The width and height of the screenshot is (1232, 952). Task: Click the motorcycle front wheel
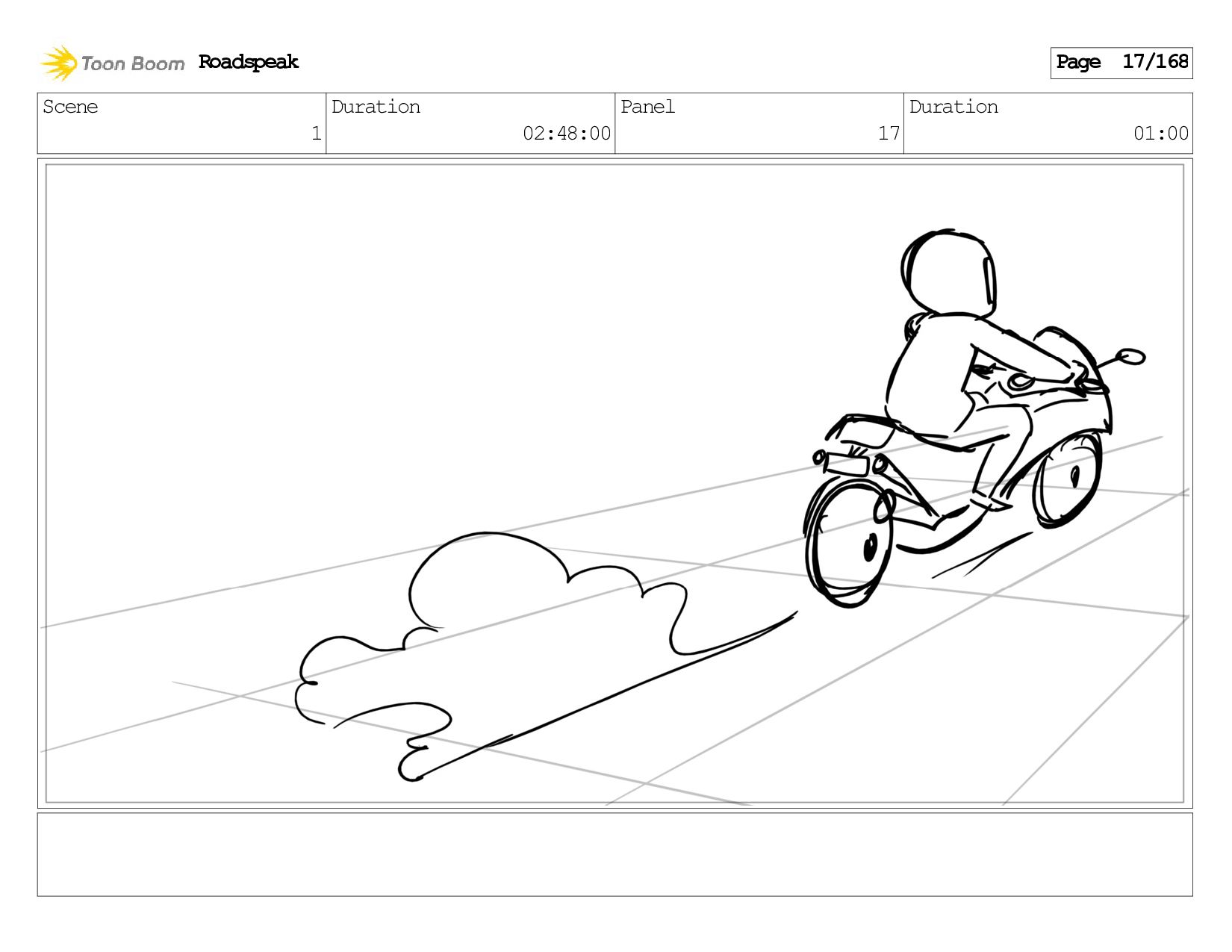(1066, 480)
